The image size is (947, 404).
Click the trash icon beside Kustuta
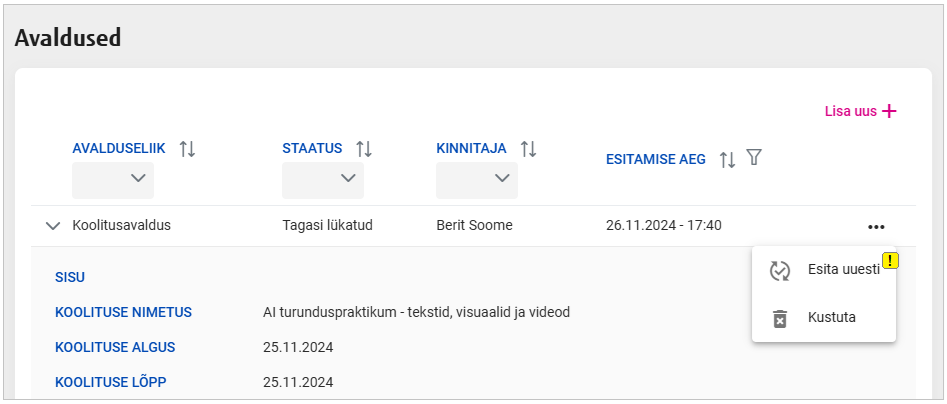(x=780, y=318)
